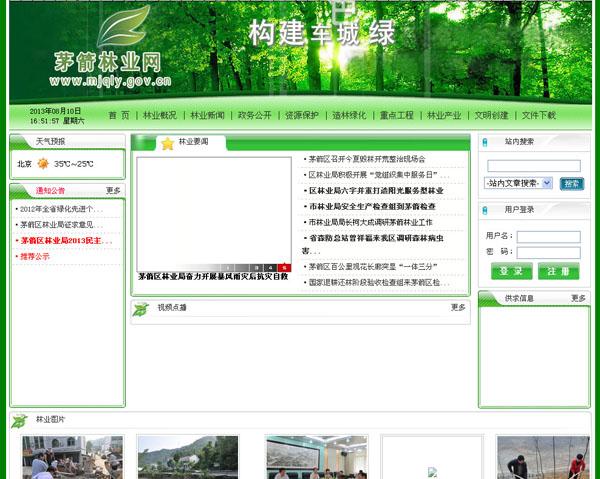The width and height of the screenshot is (600, 479).
Task: Click the leaf icon beside 林业图片
Action: coord(19,421)
